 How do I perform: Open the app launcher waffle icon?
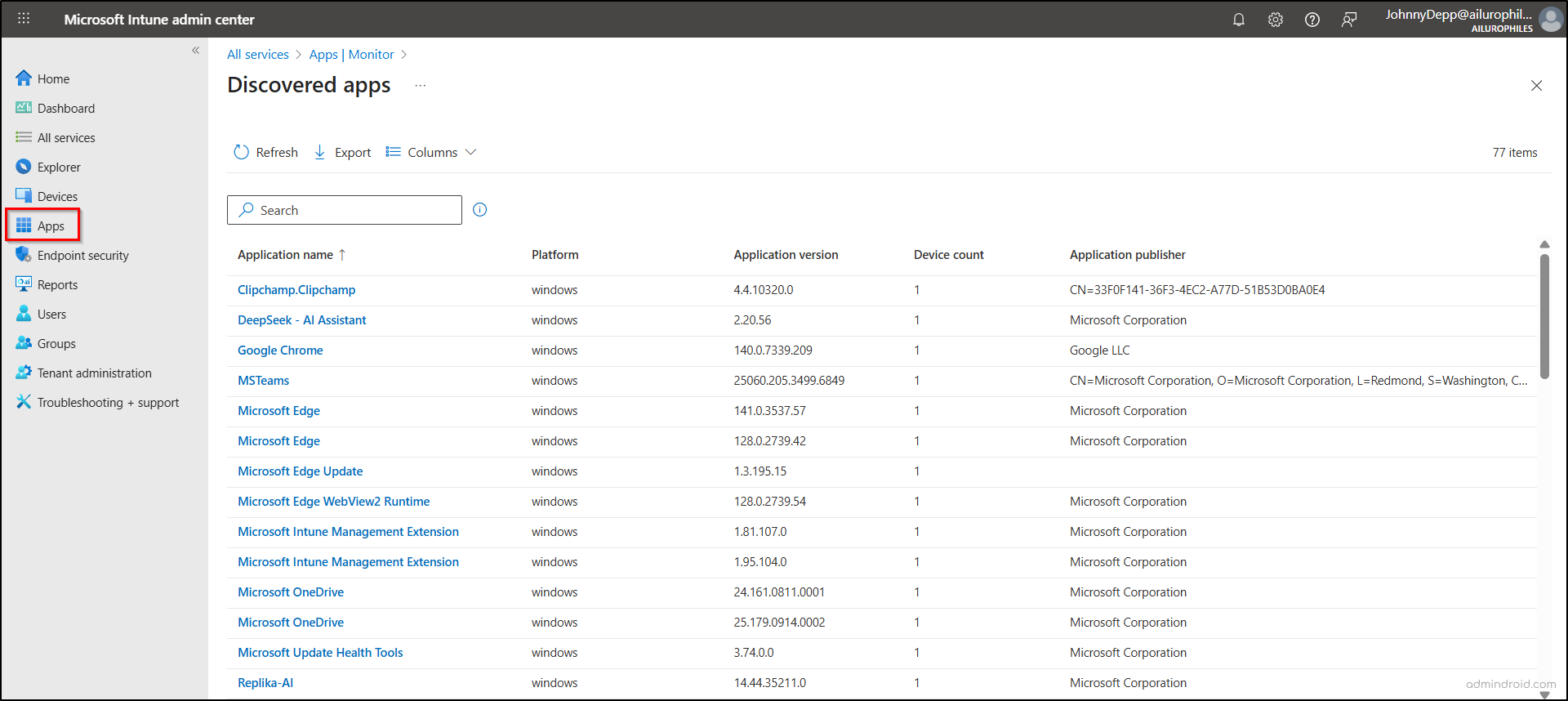24,19
